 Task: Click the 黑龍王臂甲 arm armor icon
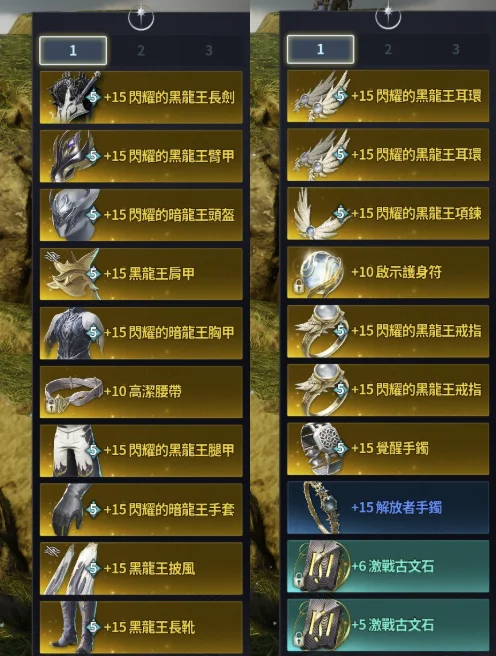pos(72,156)
